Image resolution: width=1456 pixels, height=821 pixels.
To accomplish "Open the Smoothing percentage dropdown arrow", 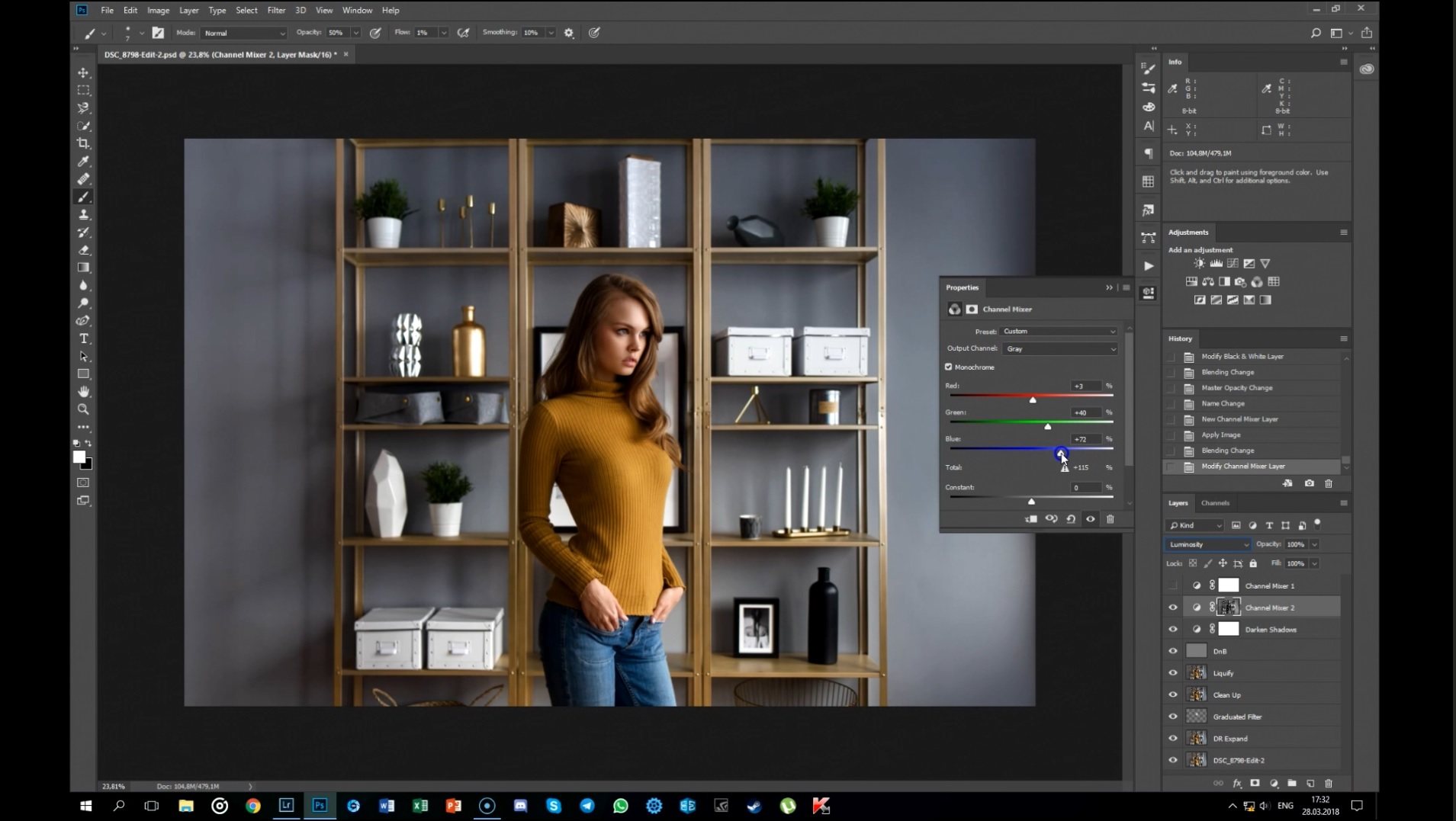I will tap(551, 33).
